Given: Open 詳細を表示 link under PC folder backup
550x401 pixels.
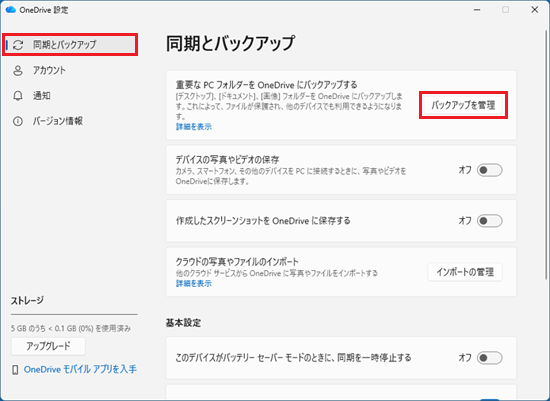Looking at the screenshot, I should point(194,127).
